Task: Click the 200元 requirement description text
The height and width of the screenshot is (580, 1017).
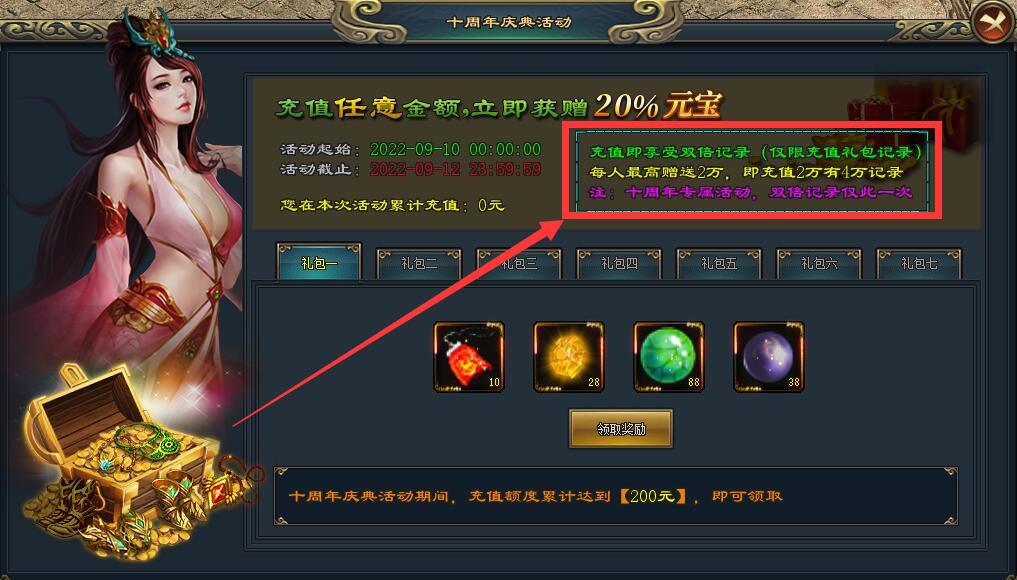Action: (535, 496)
